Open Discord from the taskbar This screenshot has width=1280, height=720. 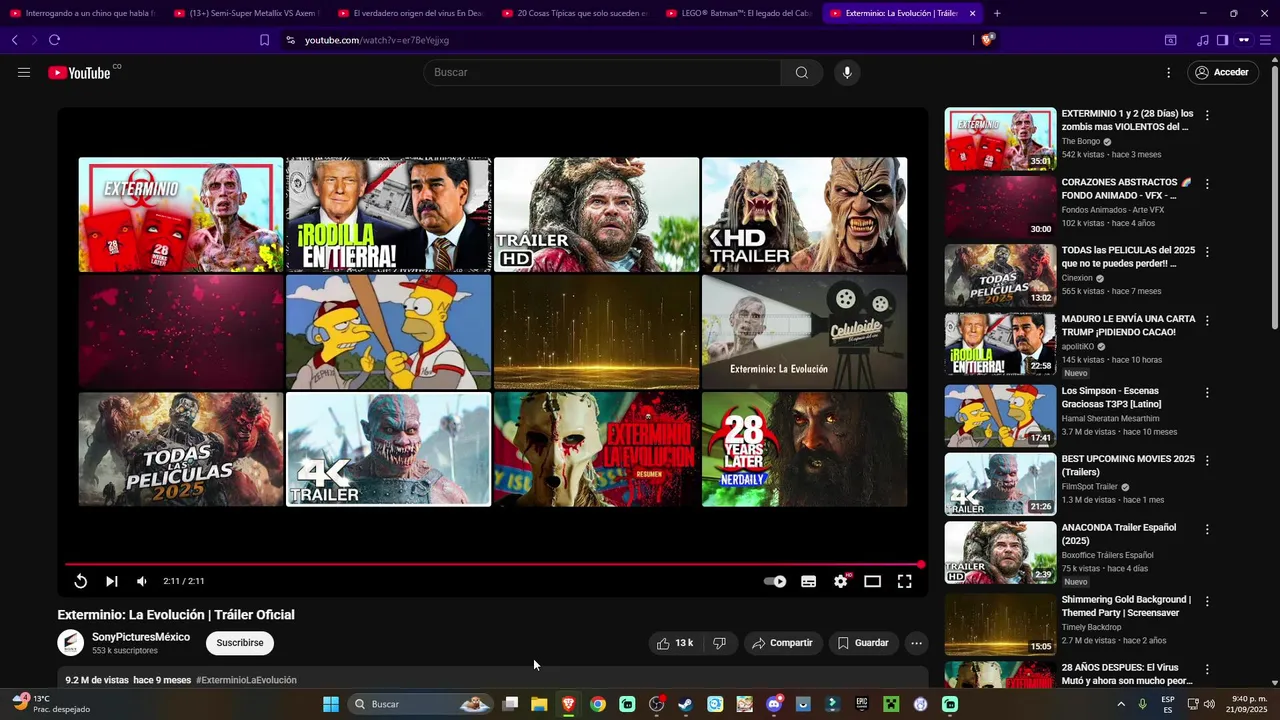[x=774, y=704]
